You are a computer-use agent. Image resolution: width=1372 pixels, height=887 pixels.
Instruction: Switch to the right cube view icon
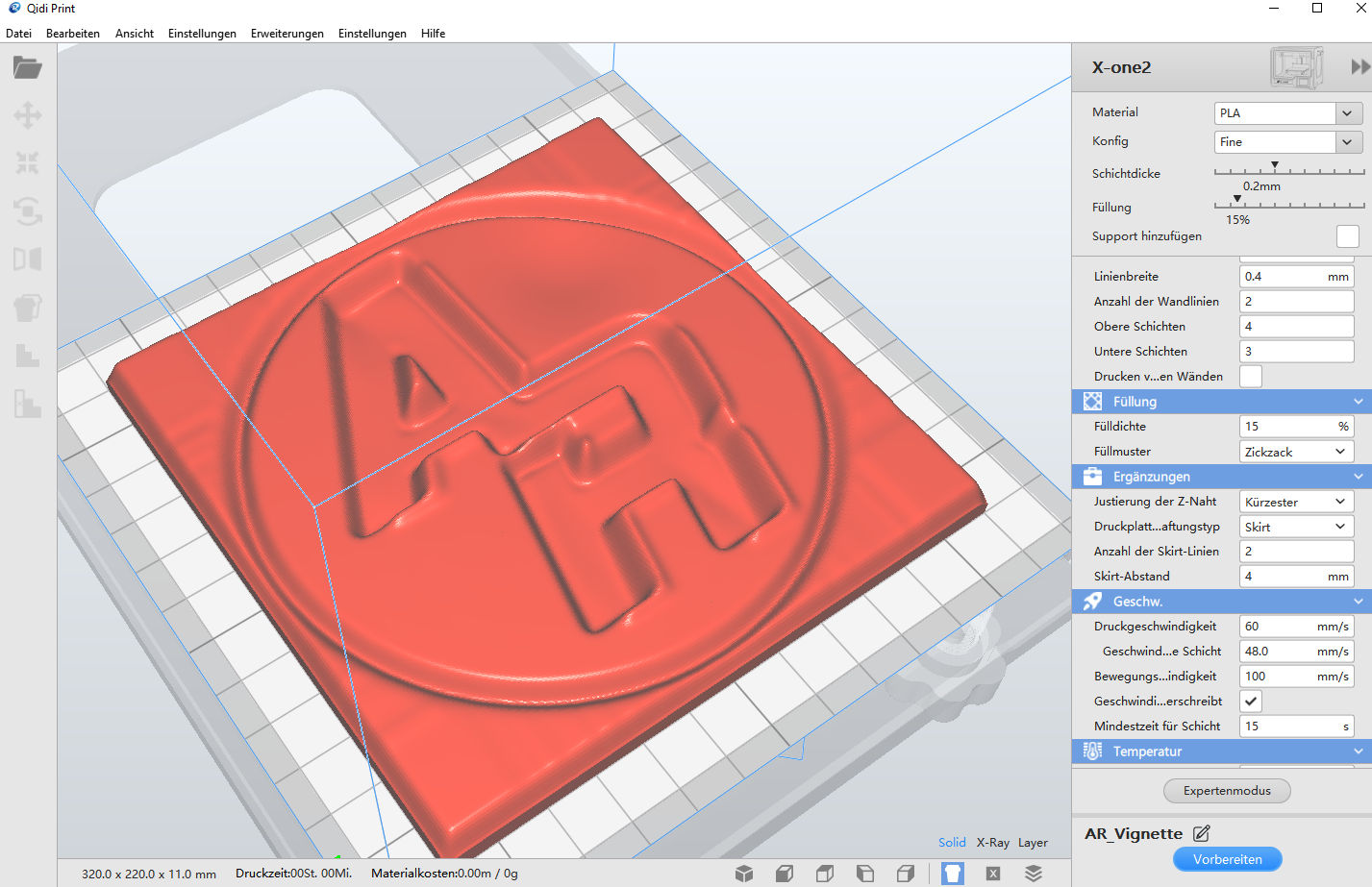point(906,873)
